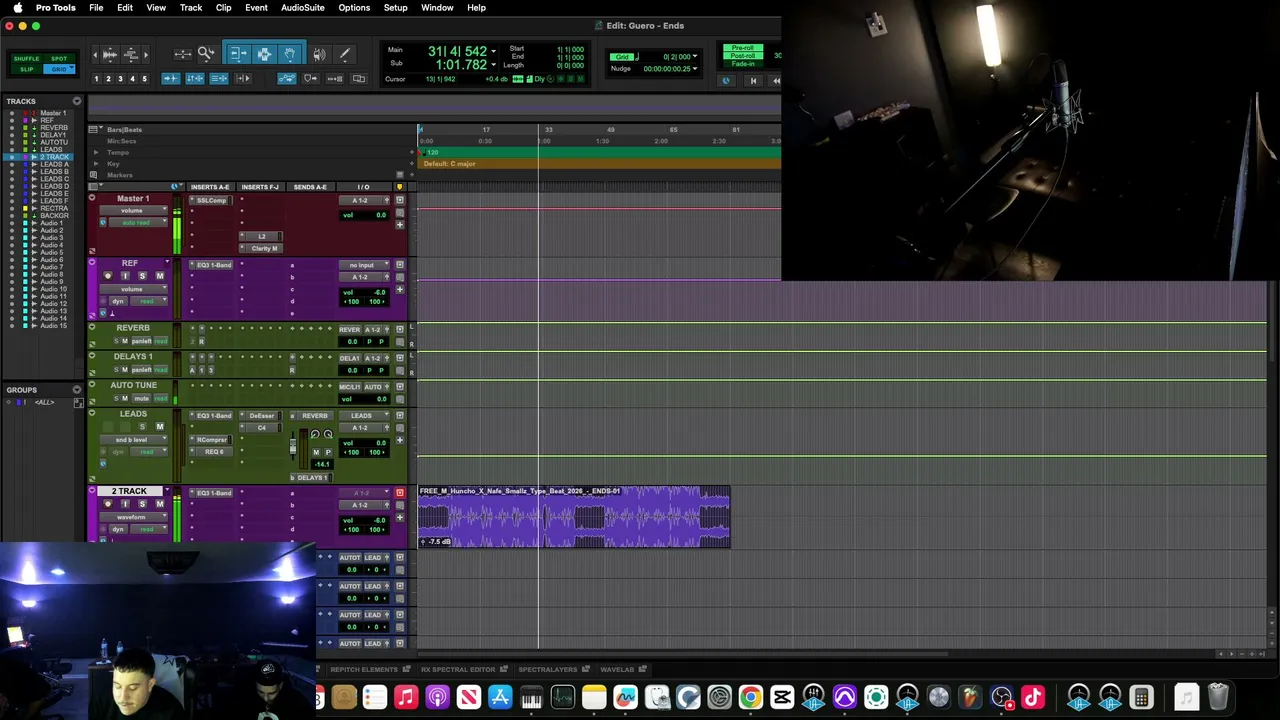Image resolution: width=1280 pixels, height=720 pixels.
Task: Open the Clip menu
Action: click(223, 8)
